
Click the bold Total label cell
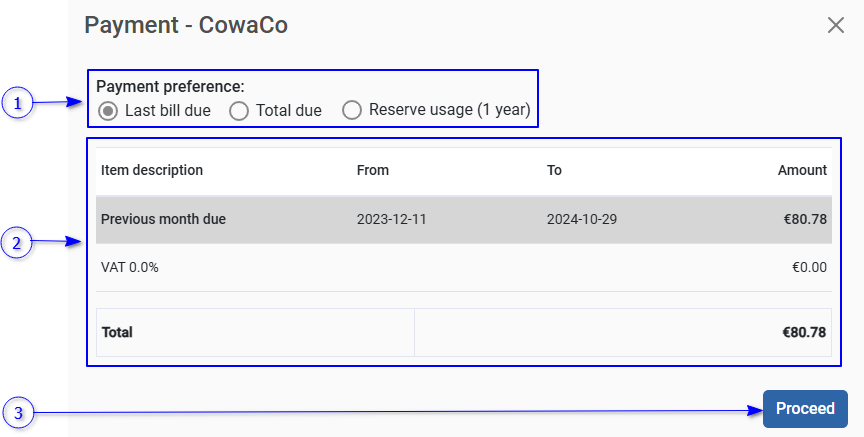coord(117,332)
